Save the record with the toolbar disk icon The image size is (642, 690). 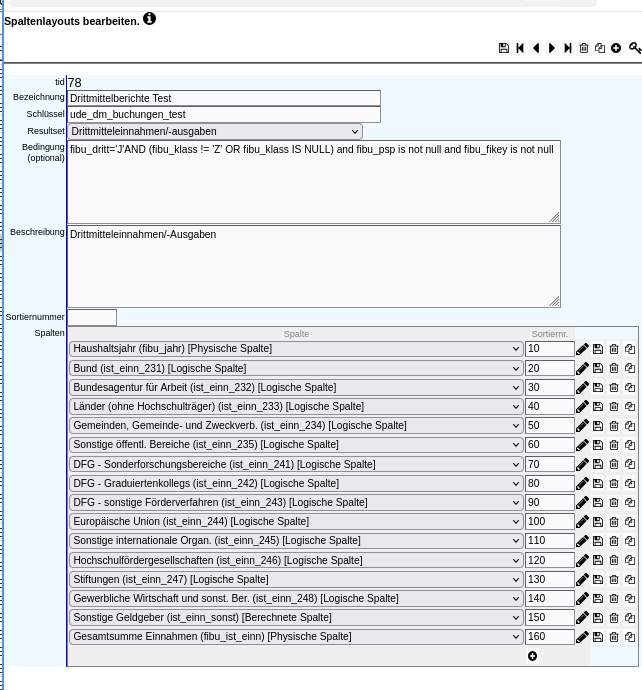click(x=504, y=48)
